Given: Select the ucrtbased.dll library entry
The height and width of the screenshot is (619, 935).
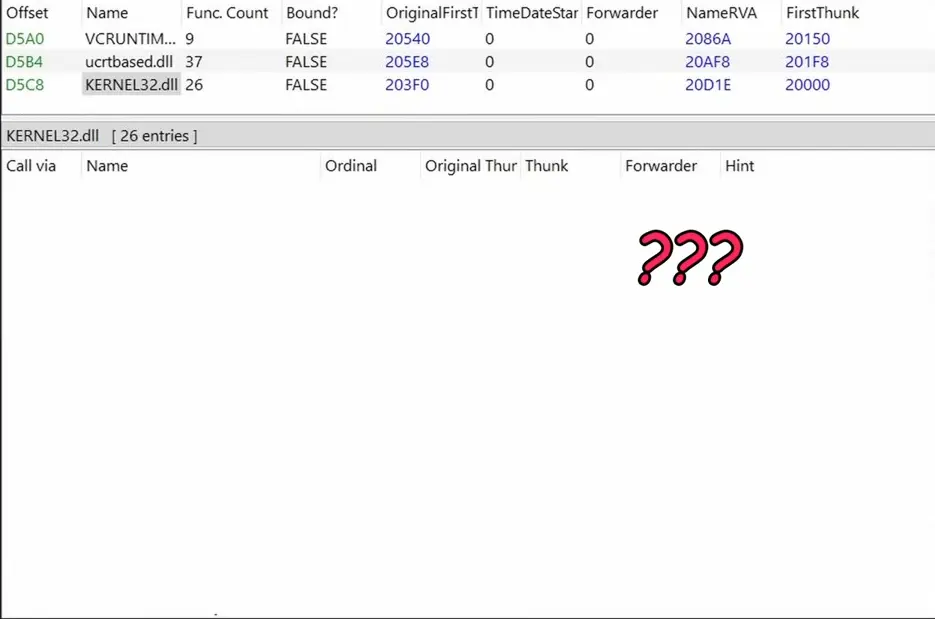Looking at the screenshot, I should (x=129, y=62).
